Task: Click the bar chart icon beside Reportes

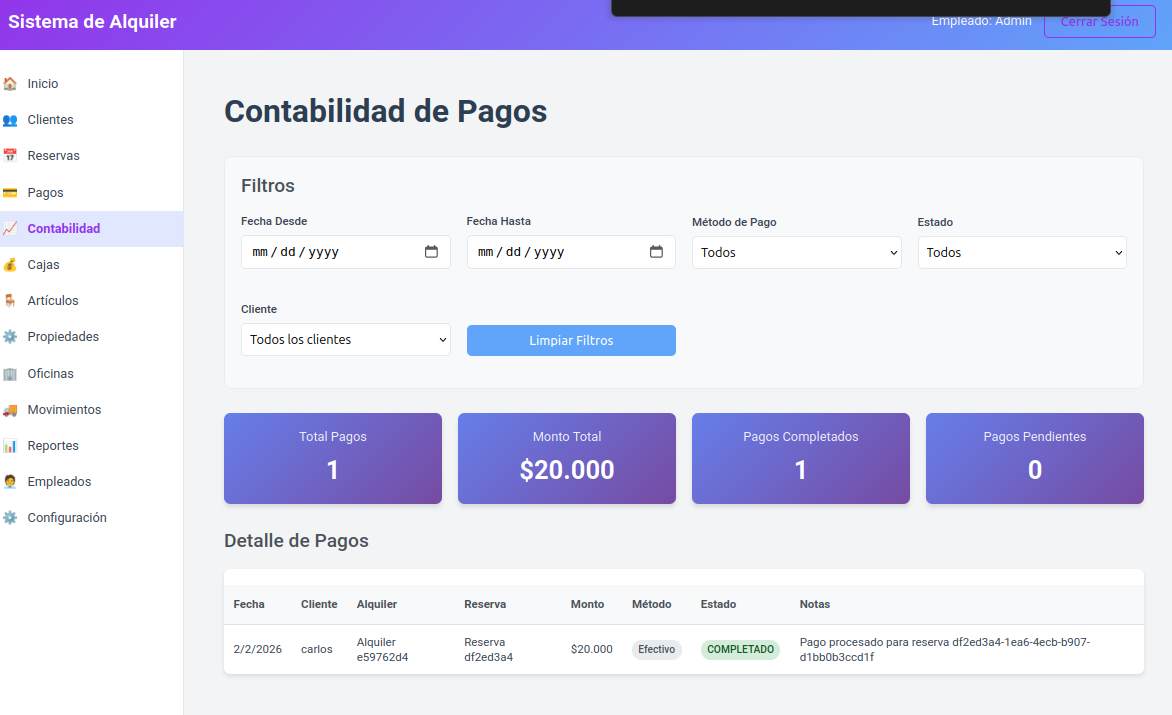Action: point(10,445)
